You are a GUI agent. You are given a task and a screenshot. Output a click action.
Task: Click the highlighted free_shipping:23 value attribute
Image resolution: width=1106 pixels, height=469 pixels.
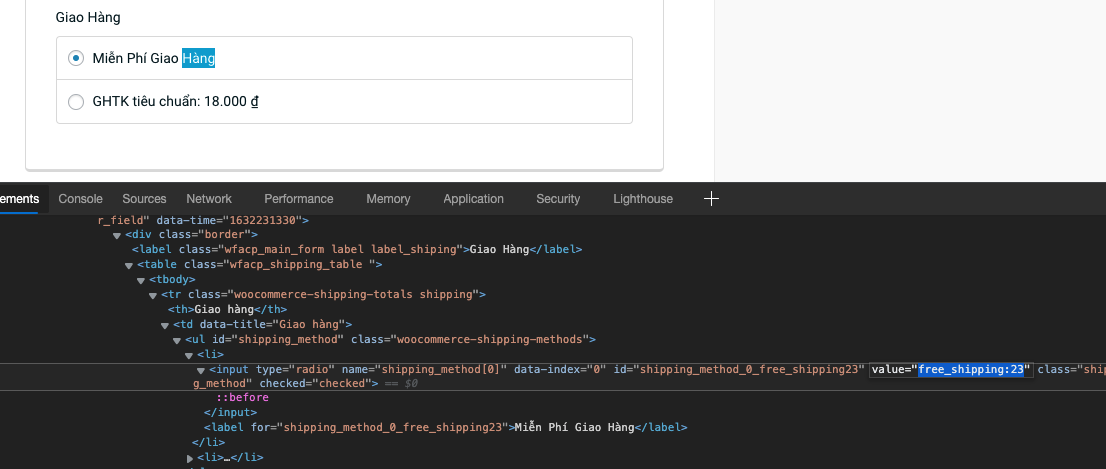pyautogui.click(x=972, y=370)
